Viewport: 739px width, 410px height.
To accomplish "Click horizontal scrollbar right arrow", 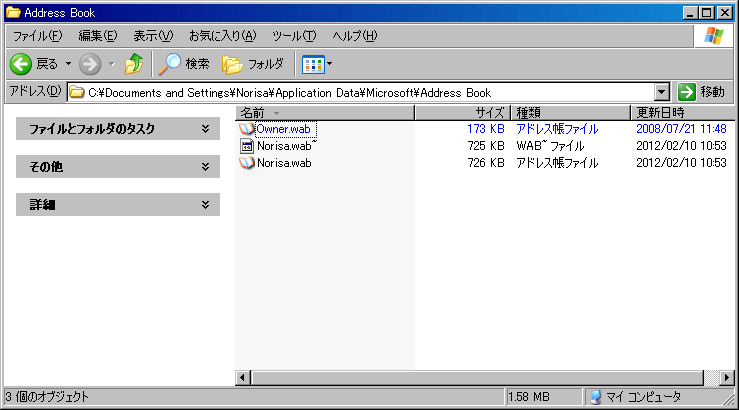I will [727, 377].
